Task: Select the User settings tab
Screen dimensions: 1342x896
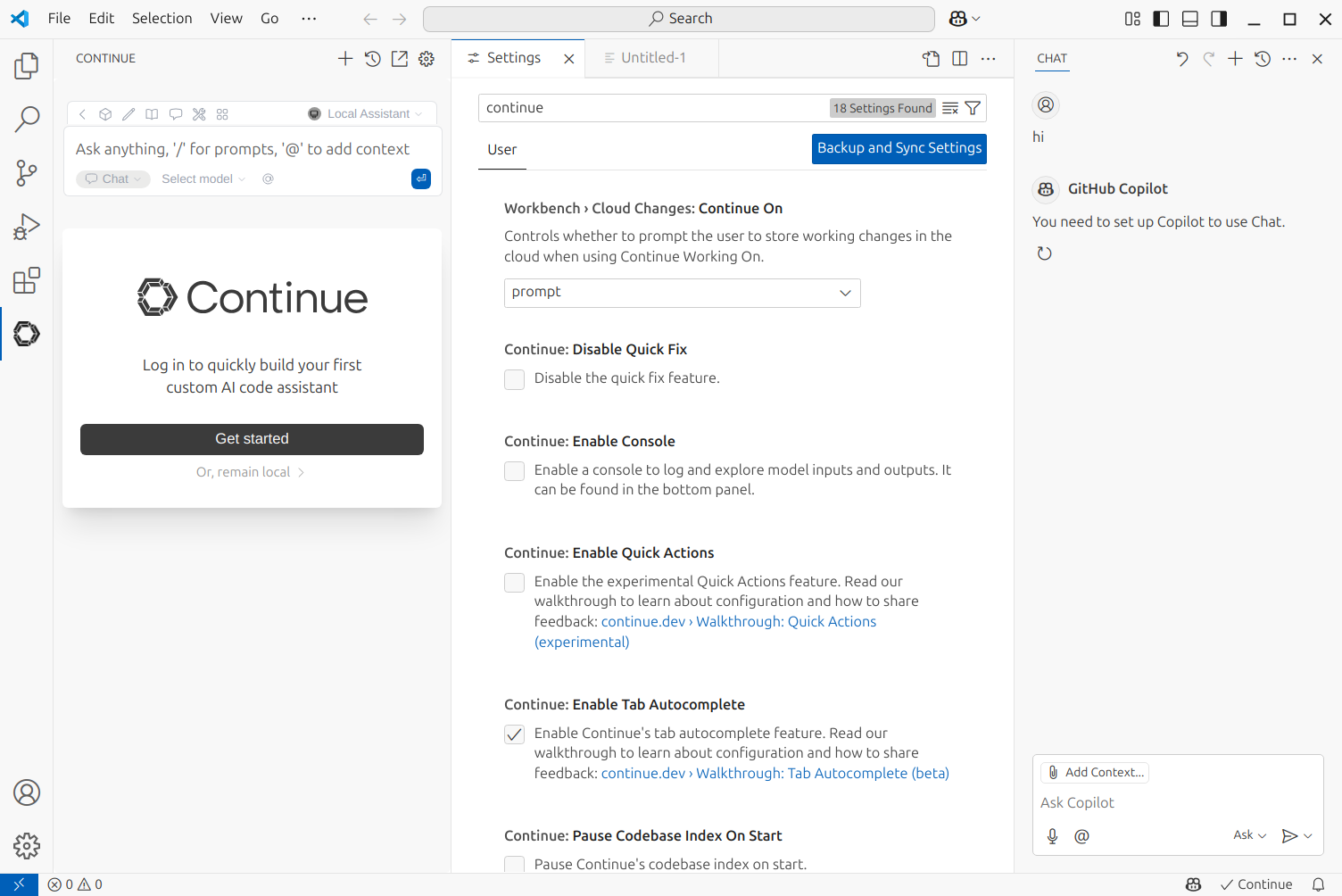Action: click(502, 150)
